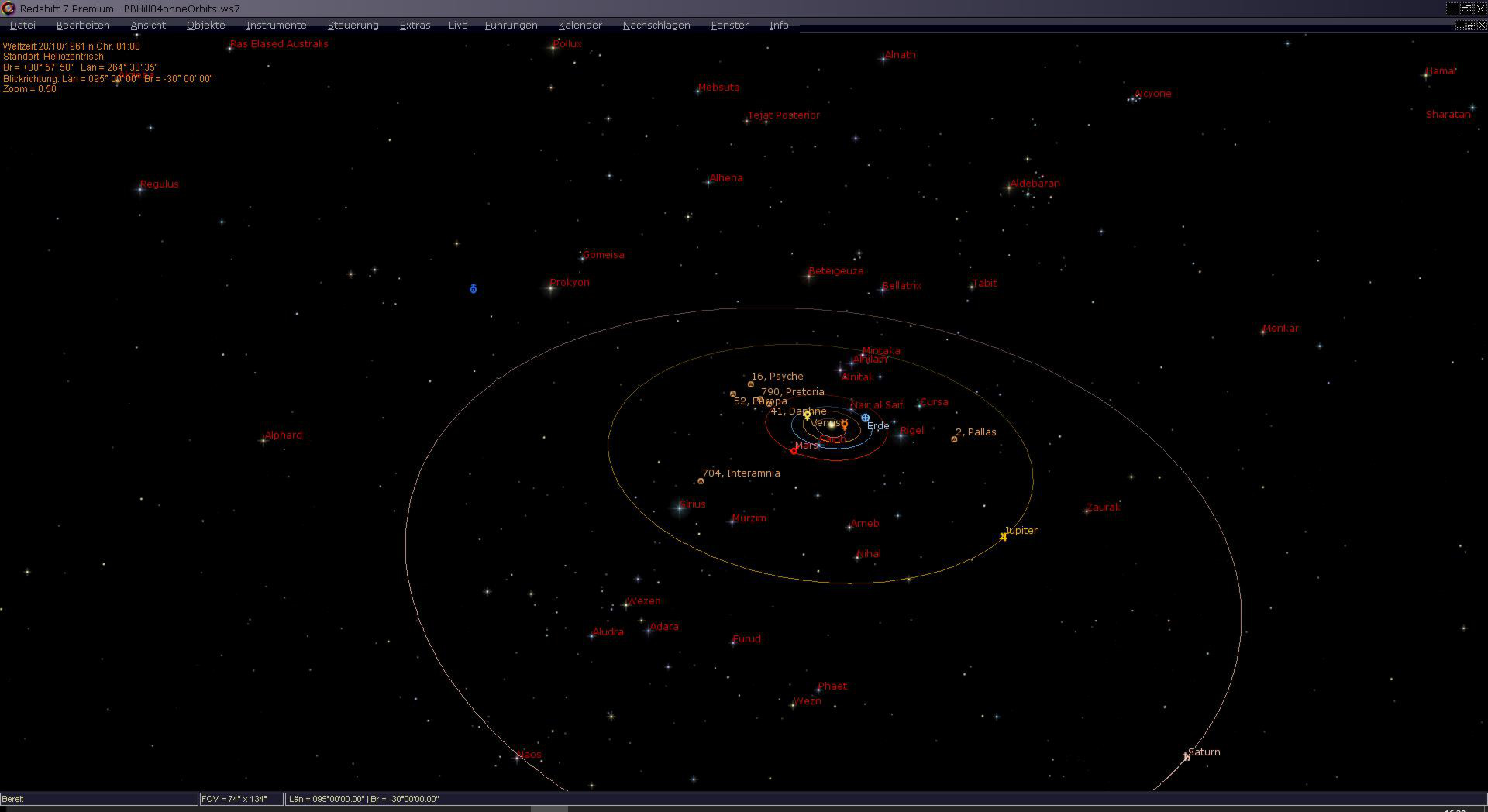
Task: Open the Ansicht menu
Action: click(148, 26)
